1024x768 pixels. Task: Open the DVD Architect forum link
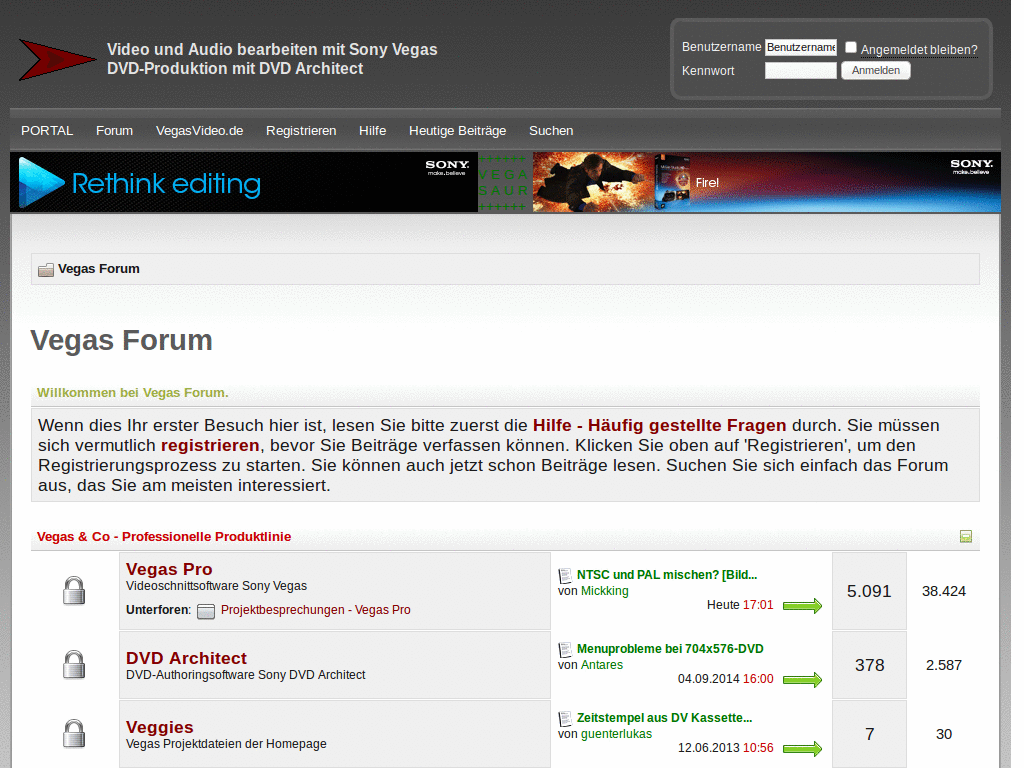[186, 658]
